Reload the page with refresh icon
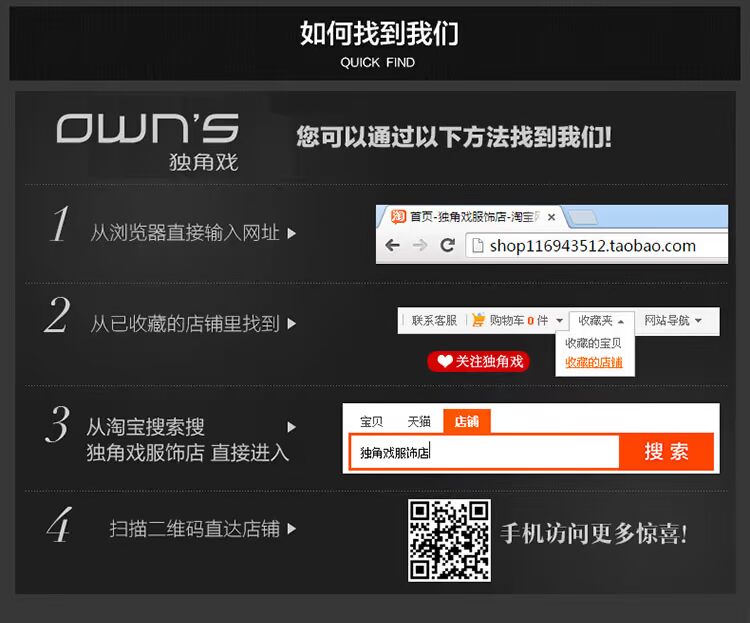 (448, 245)
